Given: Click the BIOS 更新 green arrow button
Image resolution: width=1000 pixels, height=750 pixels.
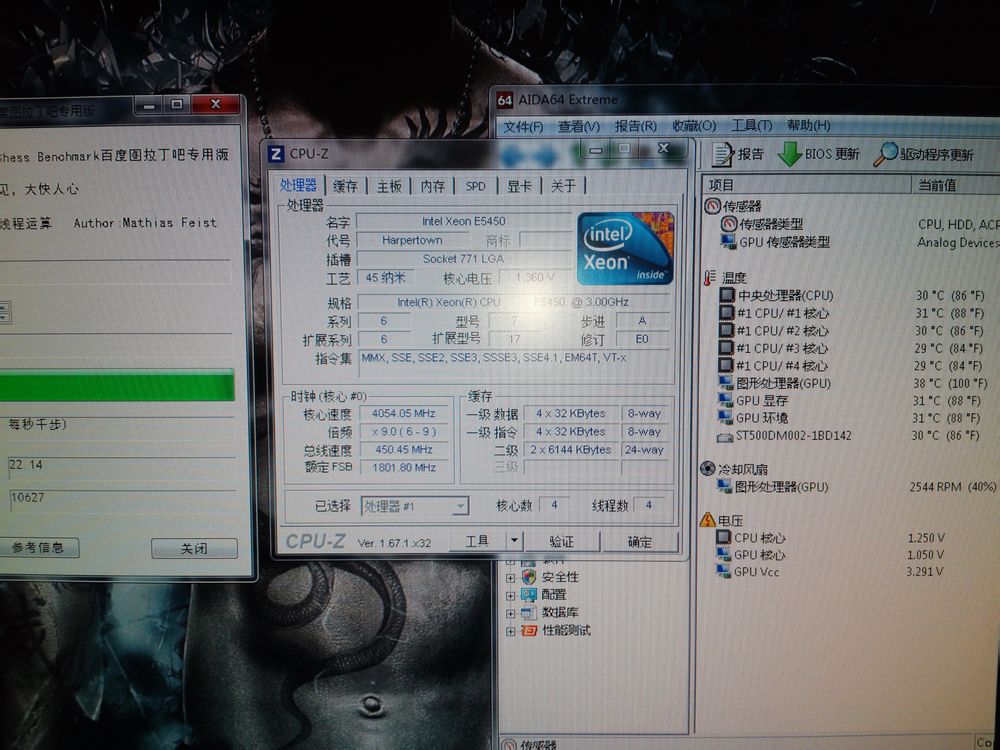Looking at the screenshot, I should 790,154.
